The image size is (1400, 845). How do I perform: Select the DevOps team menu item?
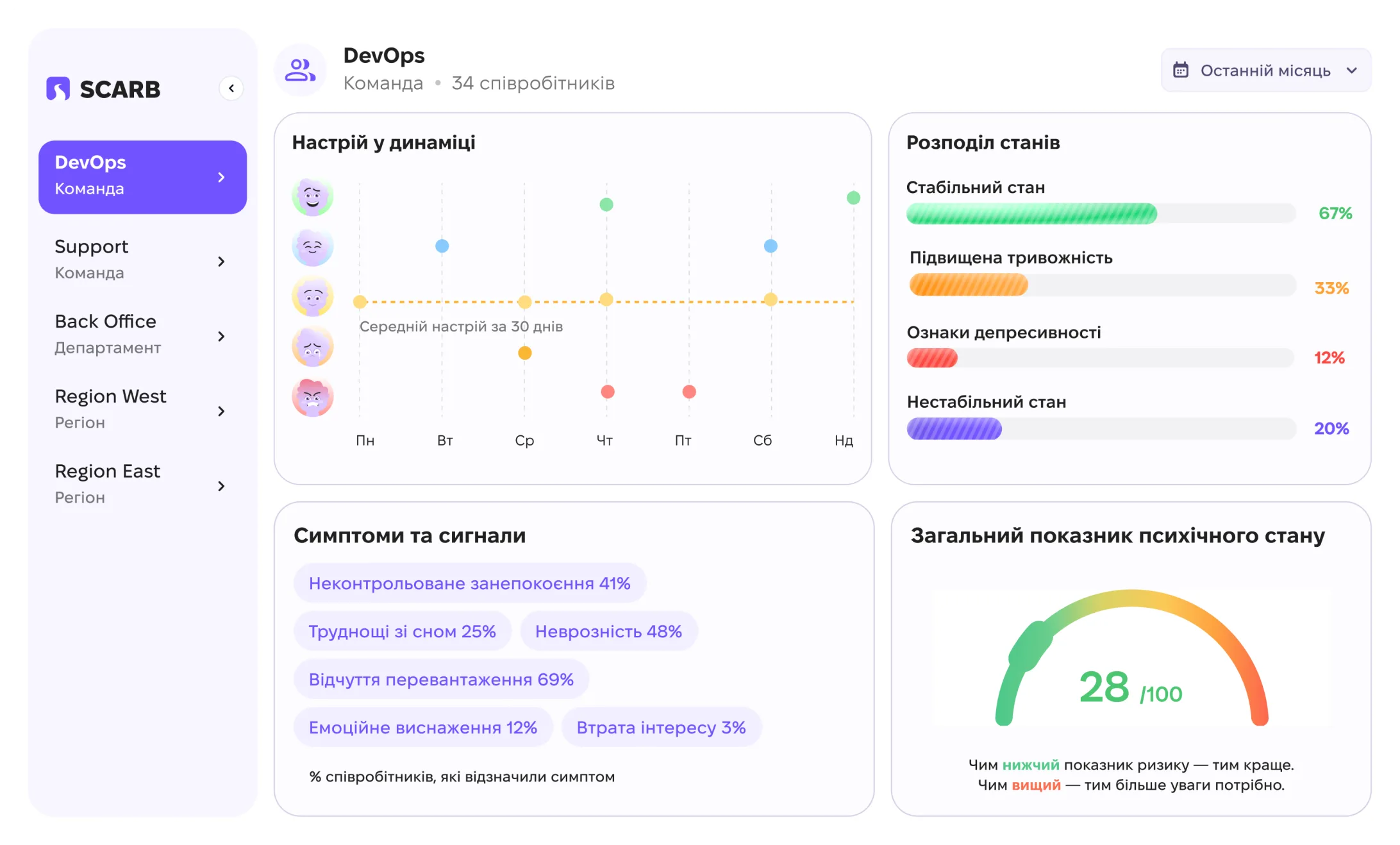tap(142, 177)
